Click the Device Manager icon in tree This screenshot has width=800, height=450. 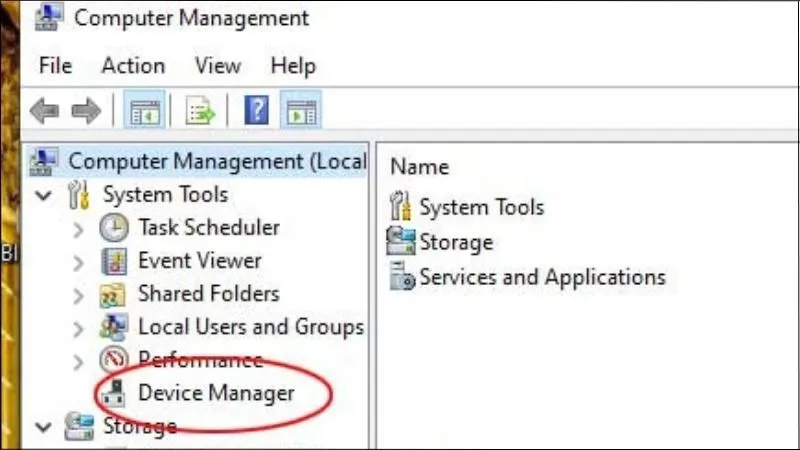click(x=113, y=393)
